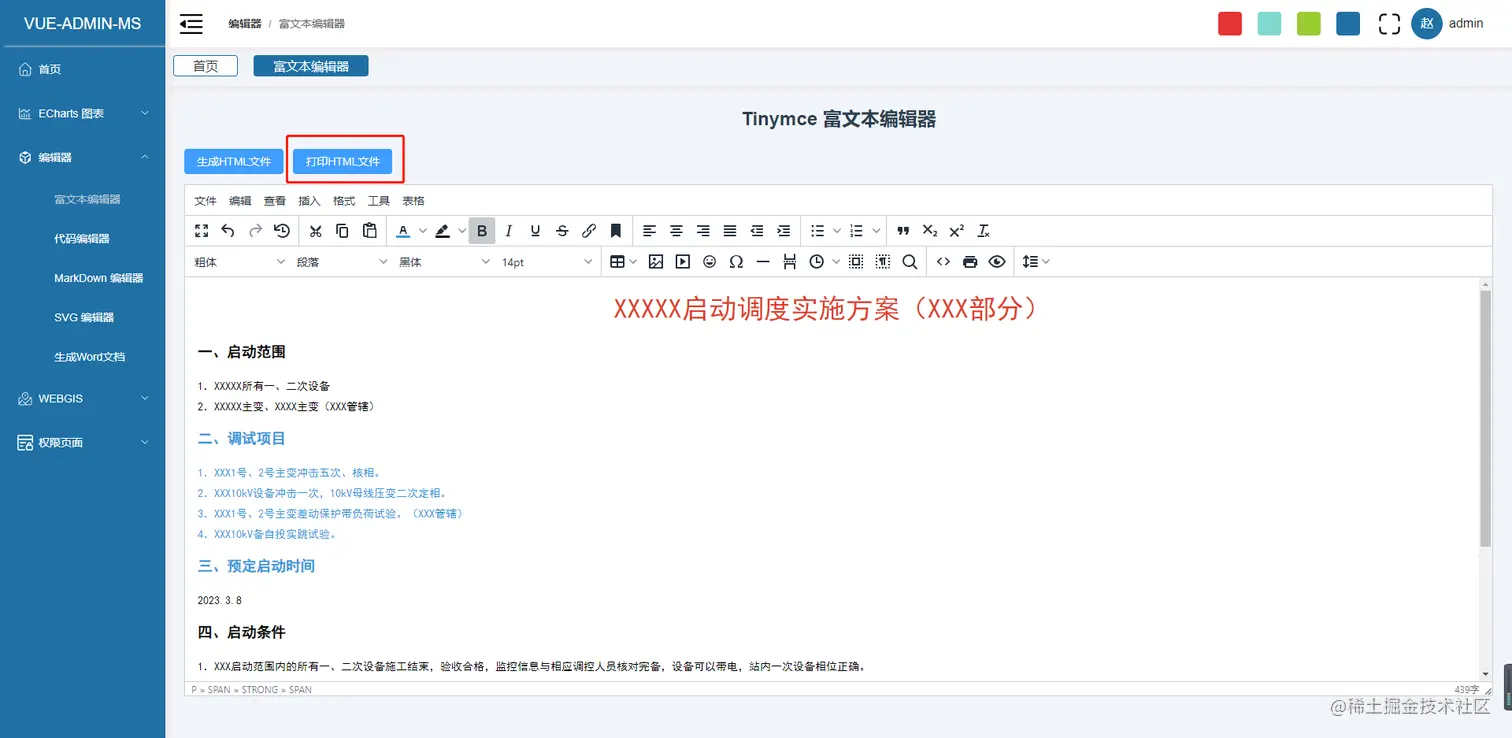Screen dimensions: 1512x738
Task: Open font size dropdown showing 14pt
Action: [547, 262]
